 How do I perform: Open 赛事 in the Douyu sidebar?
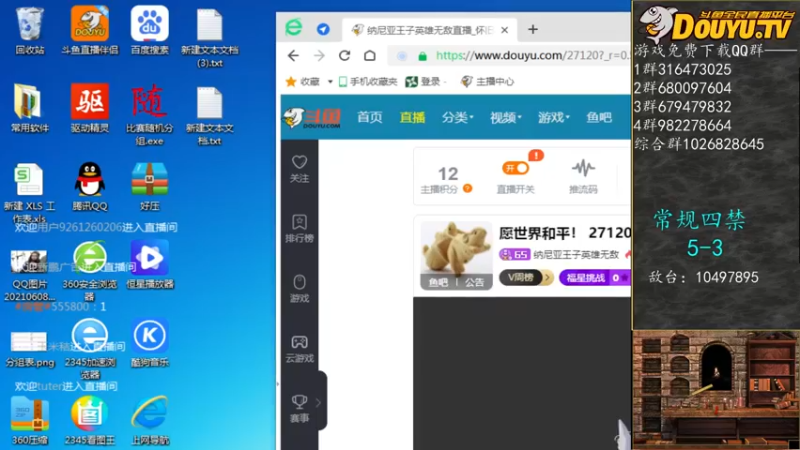click(299, 409)
